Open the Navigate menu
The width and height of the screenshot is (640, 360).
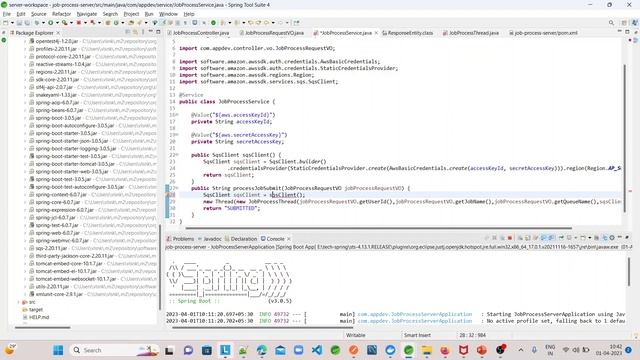[x=87, y=14]
